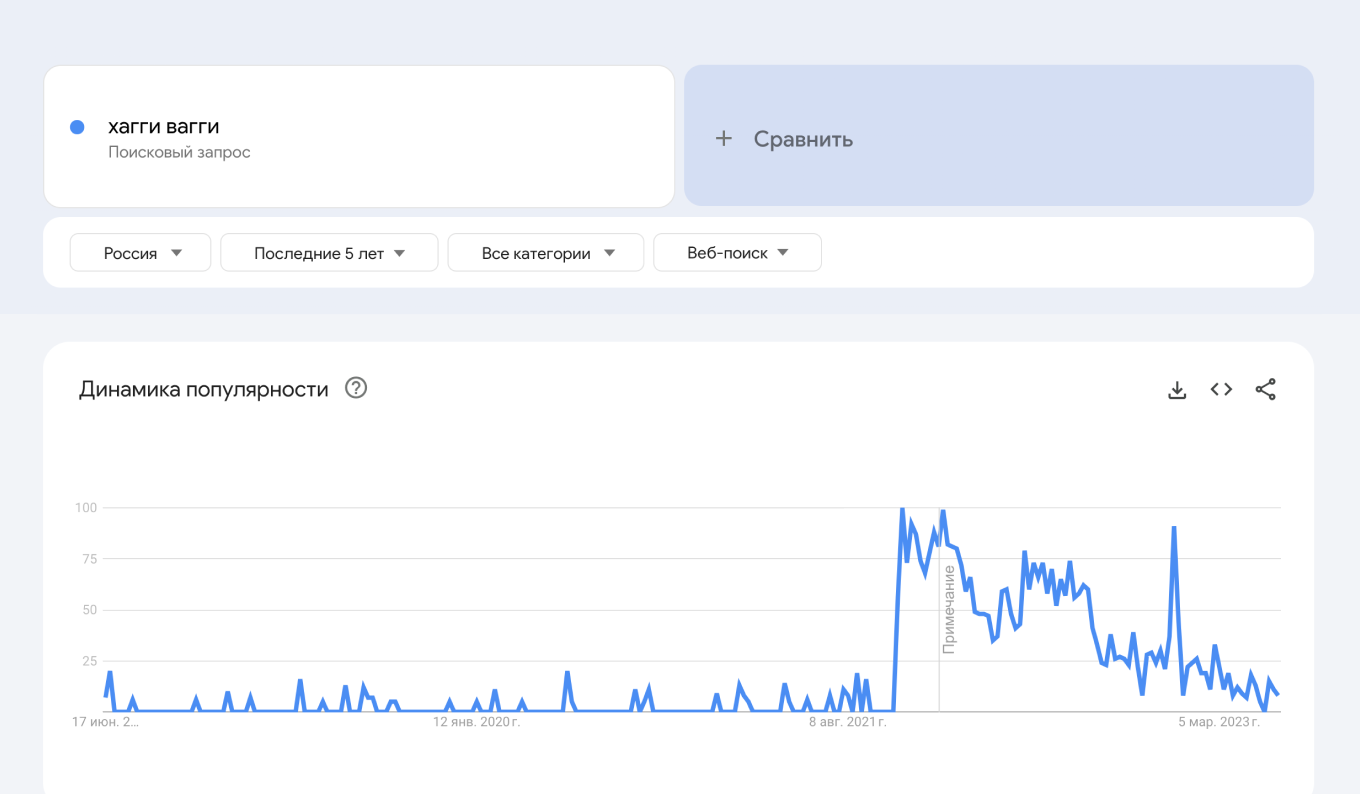Open the Все категории dropdown

546,253
